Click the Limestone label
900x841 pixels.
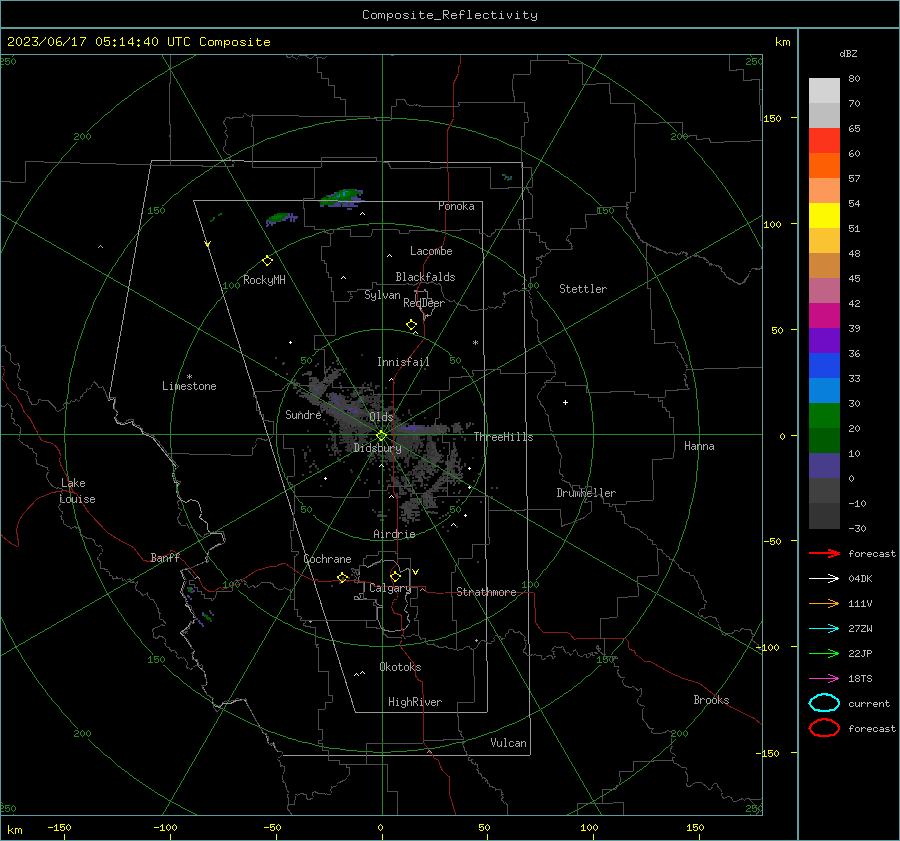[x=189, y=386]
